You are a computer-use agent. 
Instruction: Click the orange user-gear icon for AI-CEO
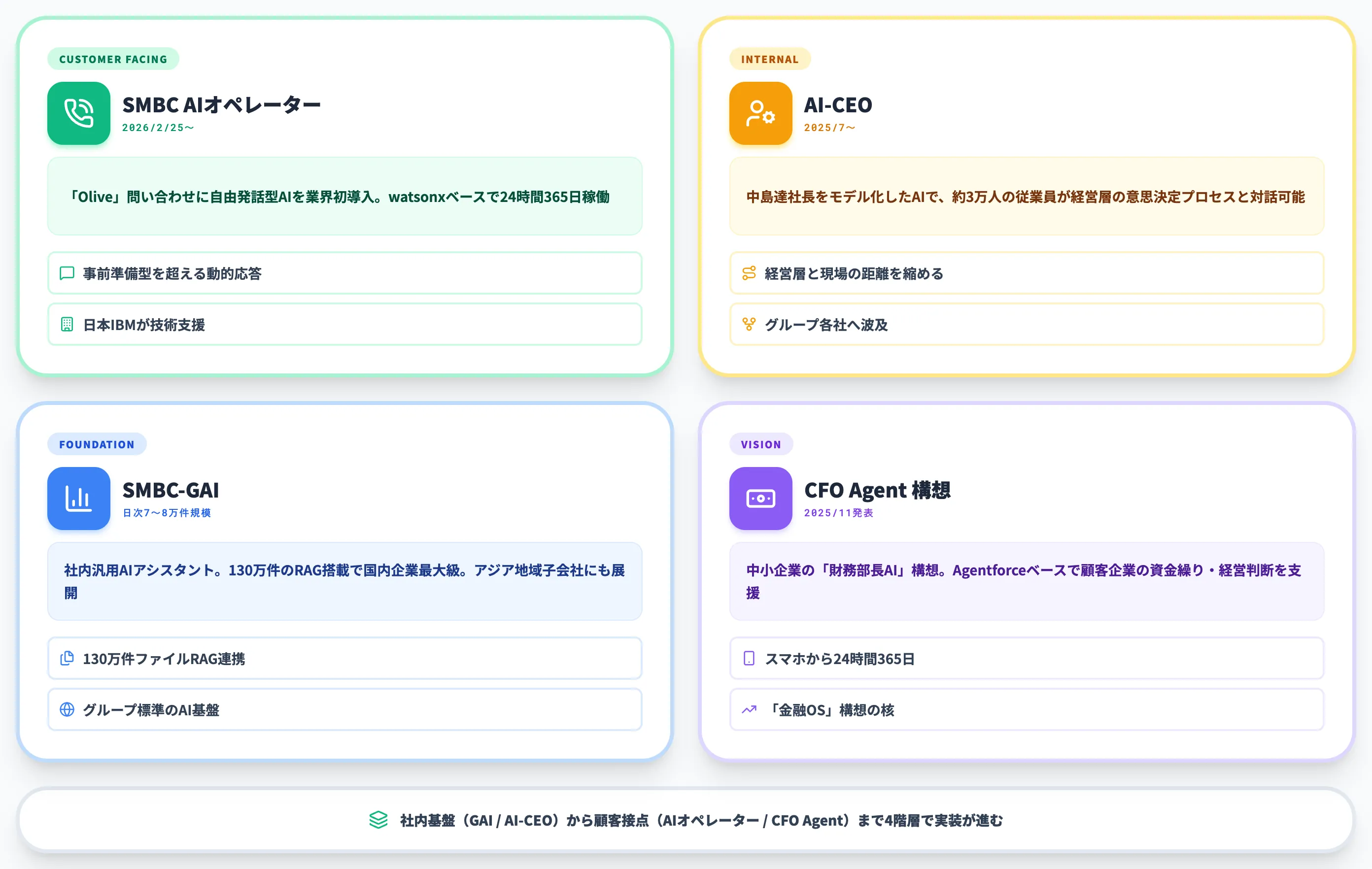coord(760,113)
